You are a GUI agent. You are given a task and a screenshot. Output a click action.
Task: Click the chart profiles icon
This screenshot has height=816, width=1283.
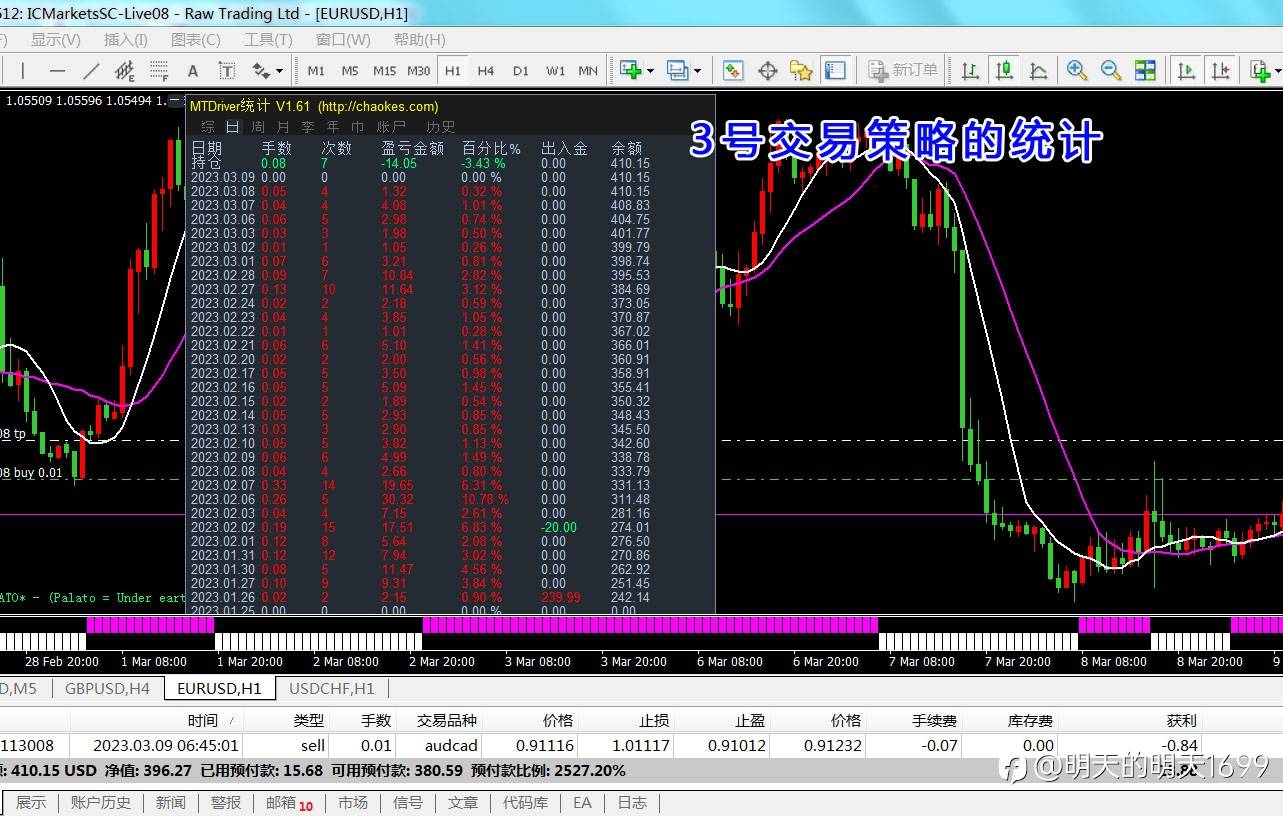(677, 70)
